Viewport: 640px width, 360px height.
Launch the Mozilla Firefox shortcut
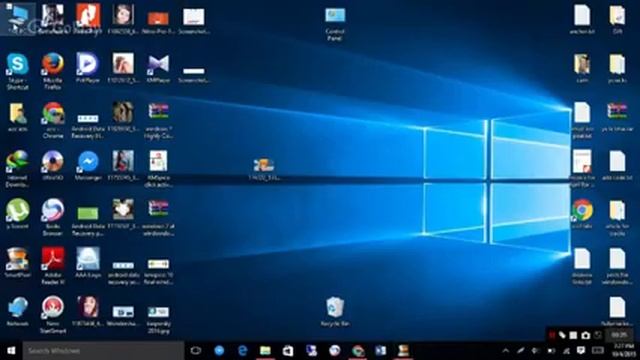pyautogui.click(x=53, y=71)
